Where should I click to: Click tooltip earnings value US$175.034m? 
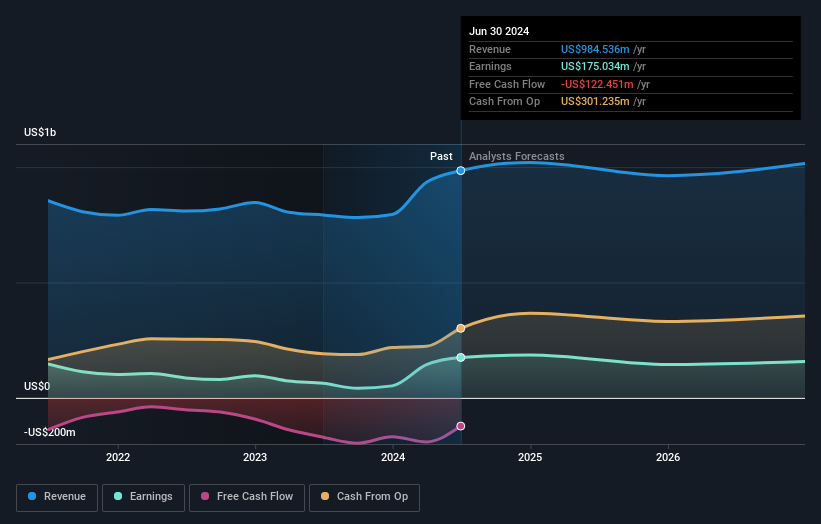coord(595,66)
